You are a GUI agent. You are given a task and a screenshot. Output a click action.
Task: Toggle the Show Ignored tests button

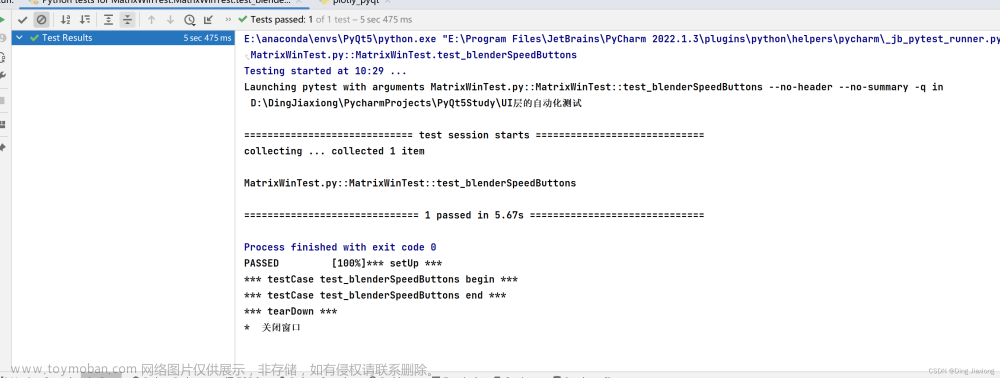click(41, 20)
